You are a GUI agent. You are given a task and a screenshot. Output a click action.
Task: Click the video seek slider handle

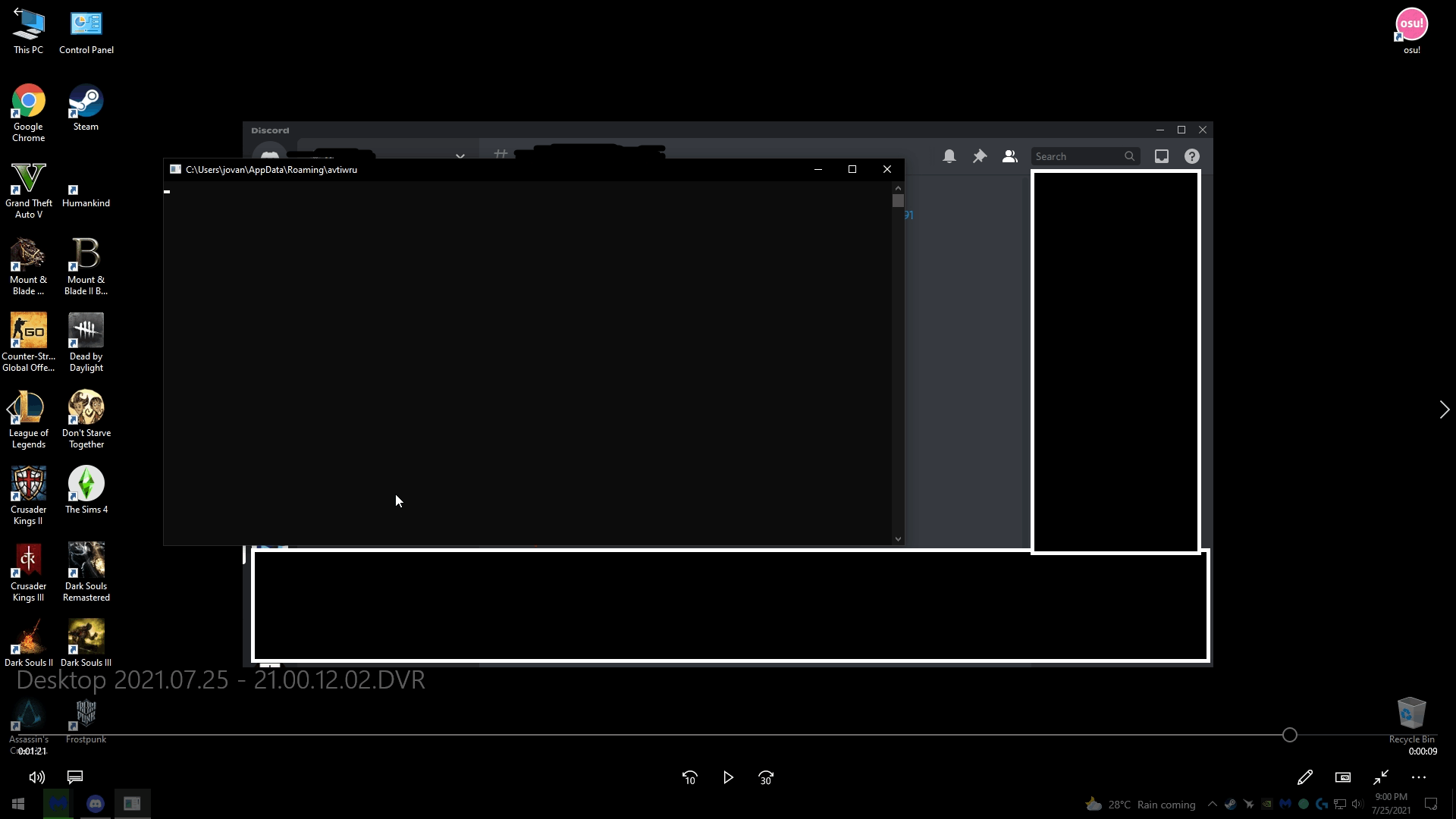(x=1289, y=735)
